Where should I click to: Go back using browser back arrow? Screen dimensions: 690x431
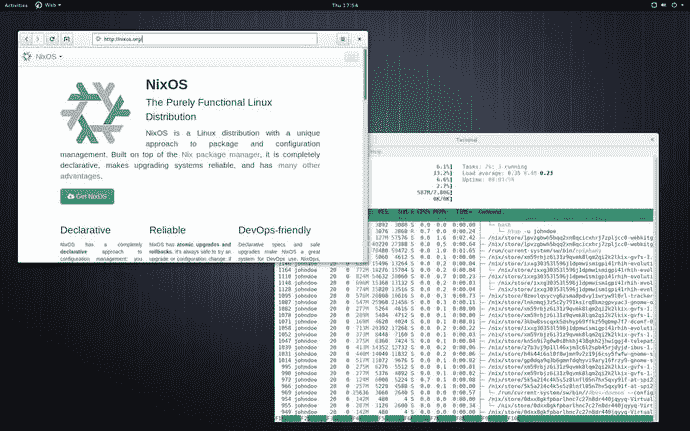coord(27,39)
